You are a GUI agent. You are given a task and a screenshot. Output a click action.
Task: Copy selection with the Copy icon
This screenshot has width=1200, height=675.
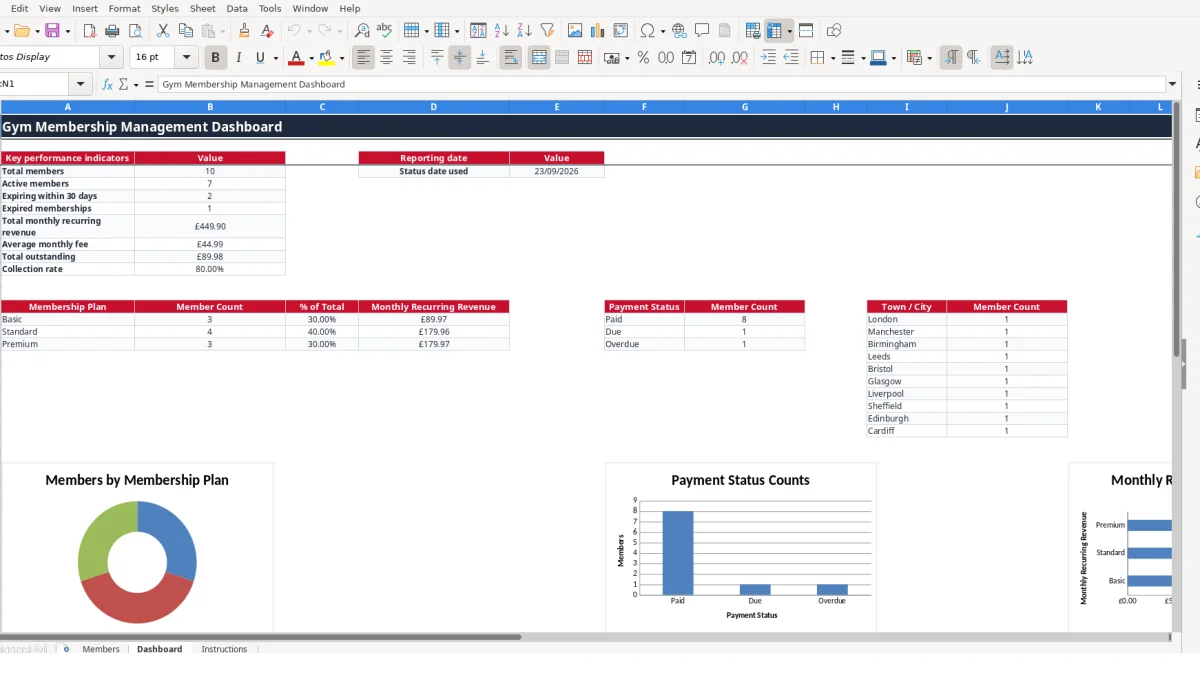186,31
